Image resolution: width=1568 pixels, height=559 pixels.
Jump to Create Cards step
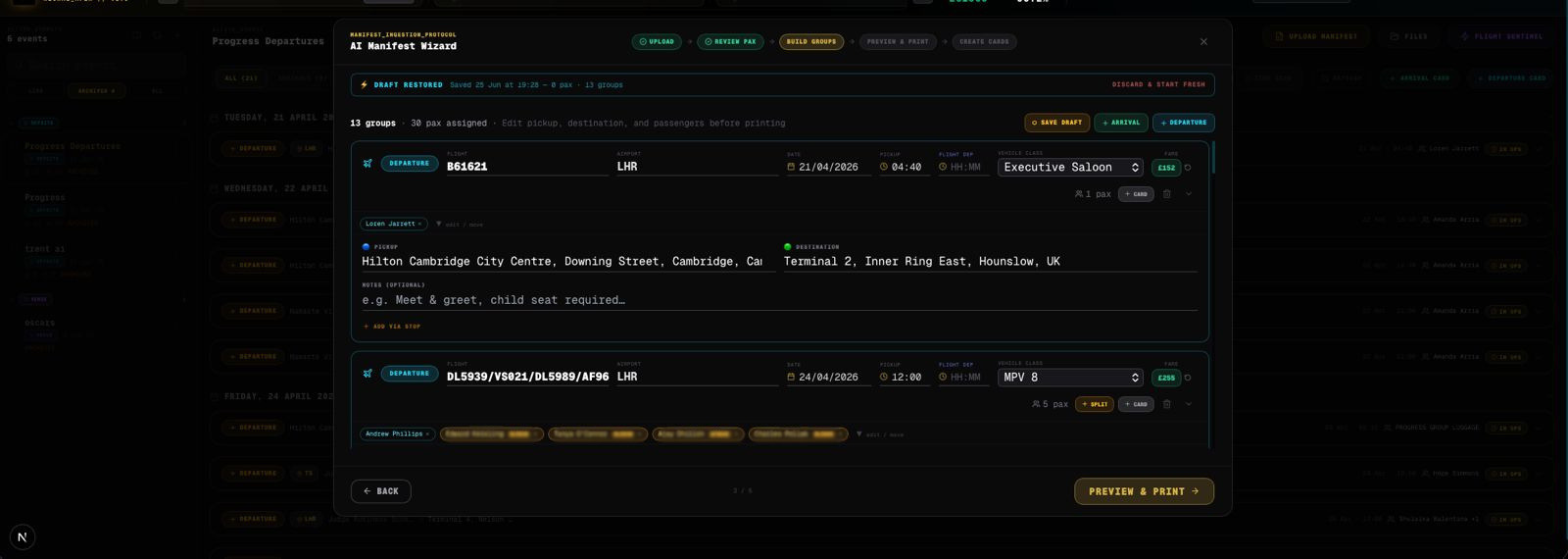point(984,42)
